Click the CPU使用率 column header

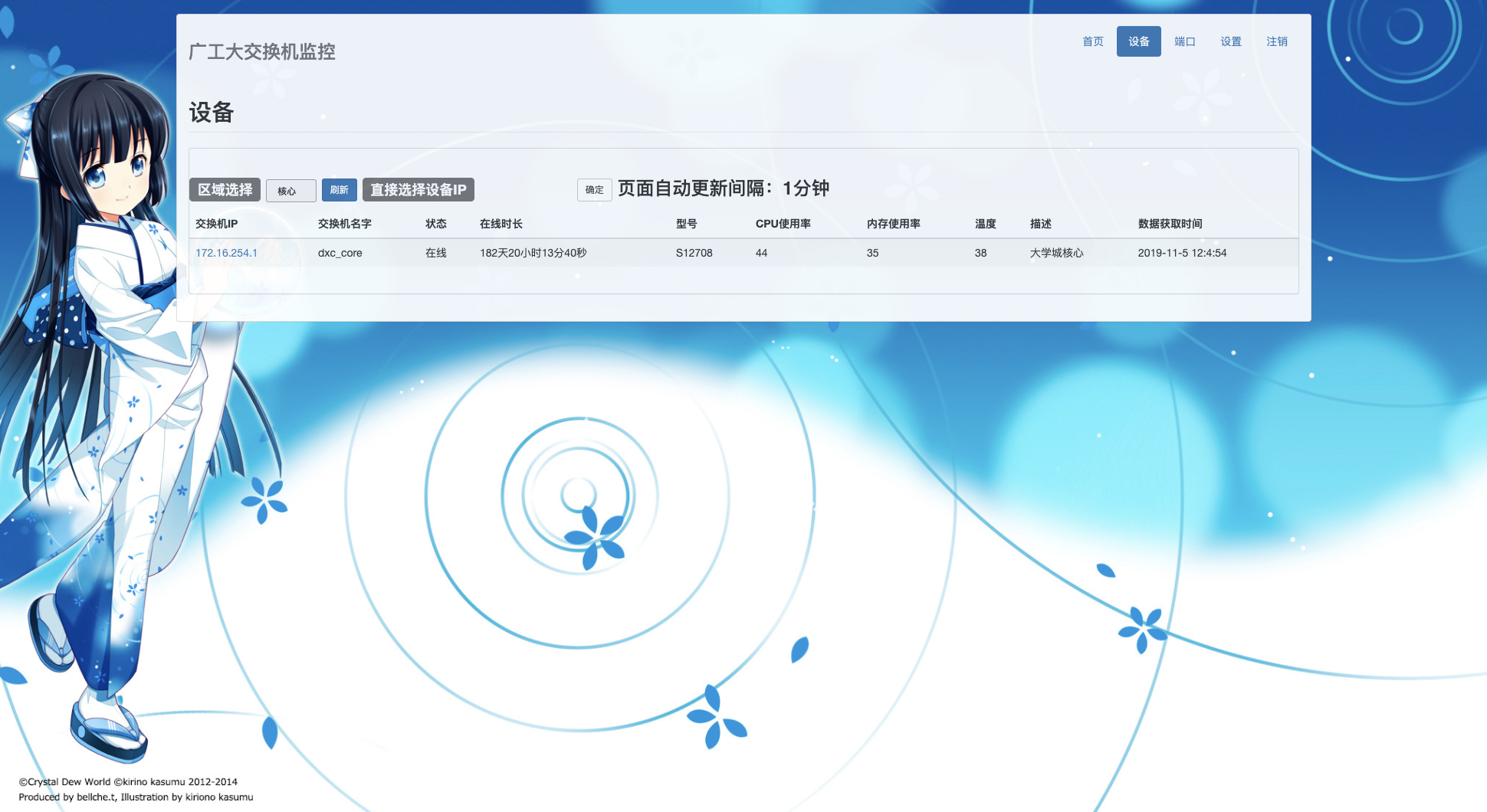coord(783,224)
